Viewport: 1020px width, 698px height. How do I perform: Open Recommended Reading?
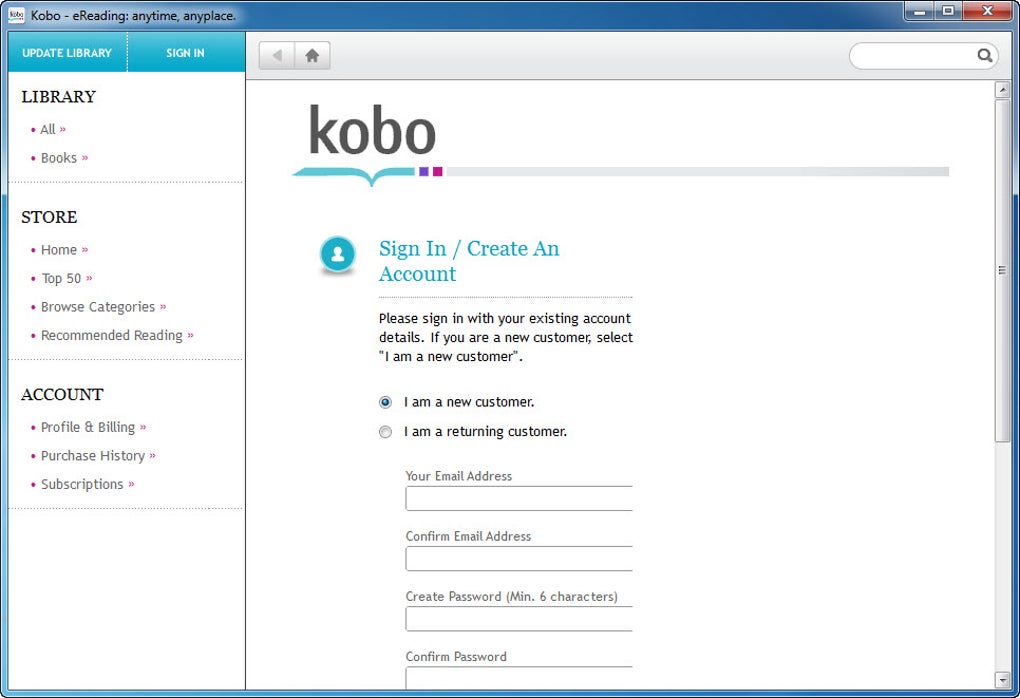112,336
